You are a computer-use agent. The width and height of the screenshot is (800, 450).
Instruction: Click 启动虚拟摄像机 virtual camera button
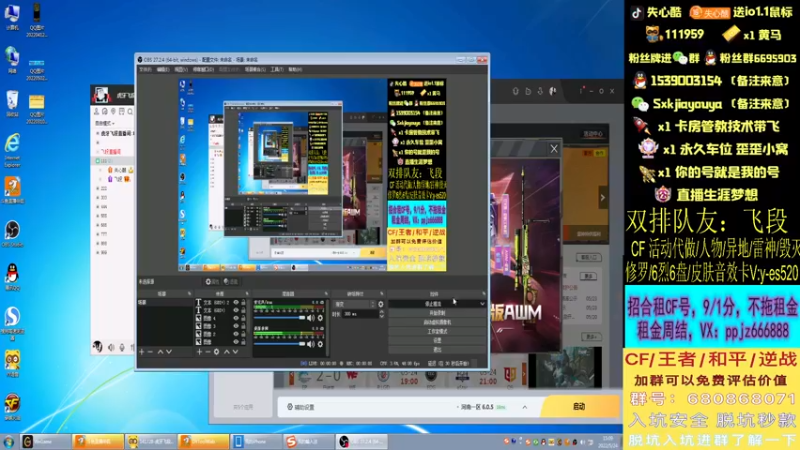(437, 322)
